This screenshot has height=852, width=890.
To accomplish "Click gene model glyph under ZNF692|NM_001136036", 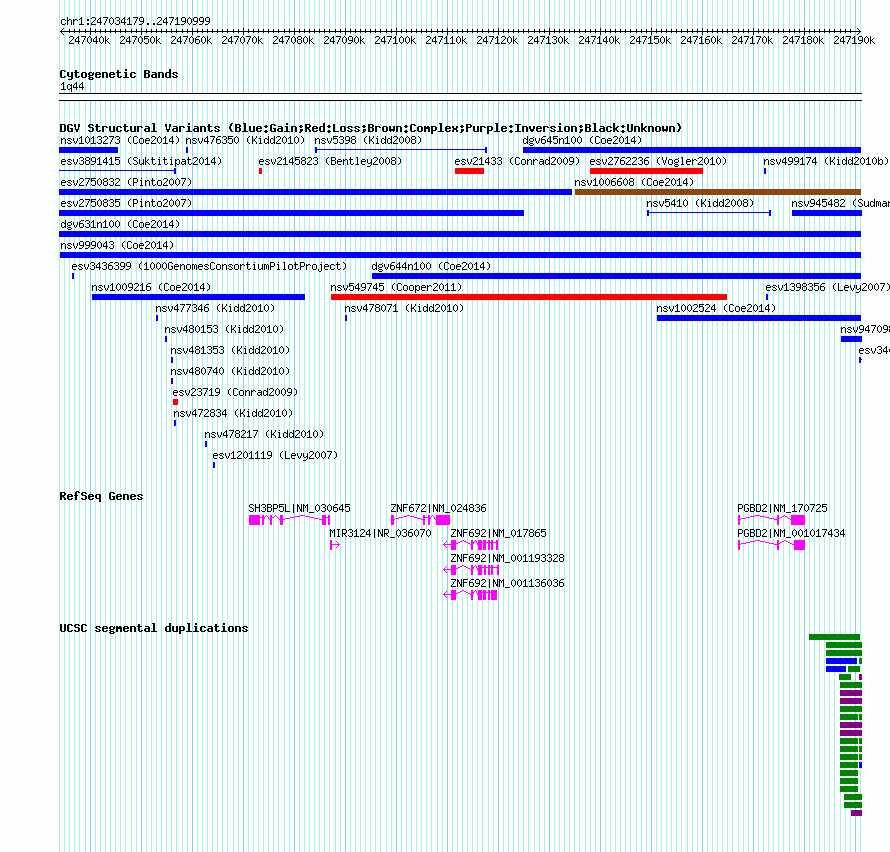I will coord(471,595).
